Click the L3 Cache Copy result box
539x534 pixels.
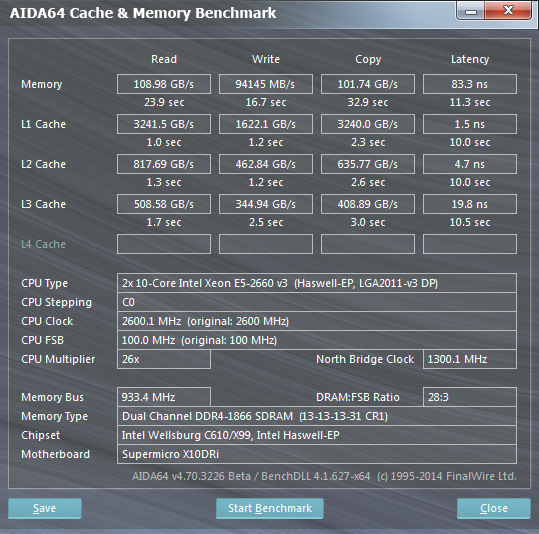(368, 204)
